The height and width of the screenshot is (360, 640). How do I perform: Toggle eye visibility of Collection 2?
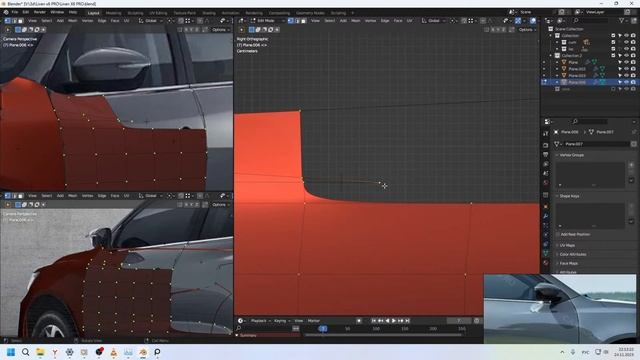click(627, 56)
